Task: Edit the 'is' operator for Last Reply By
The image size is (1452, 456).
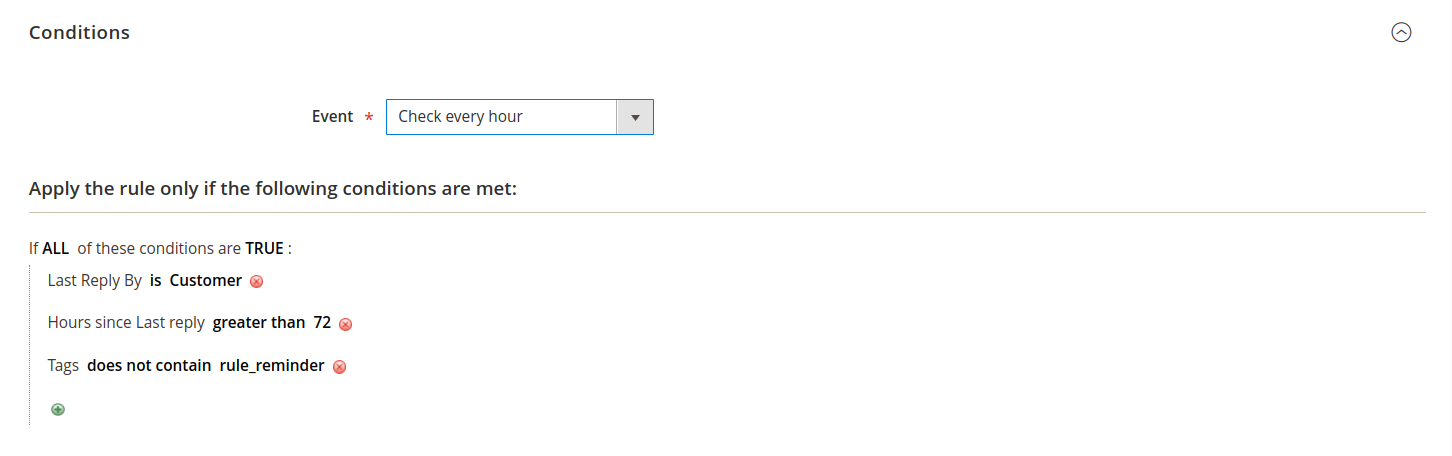Action: tap(155, 281)
